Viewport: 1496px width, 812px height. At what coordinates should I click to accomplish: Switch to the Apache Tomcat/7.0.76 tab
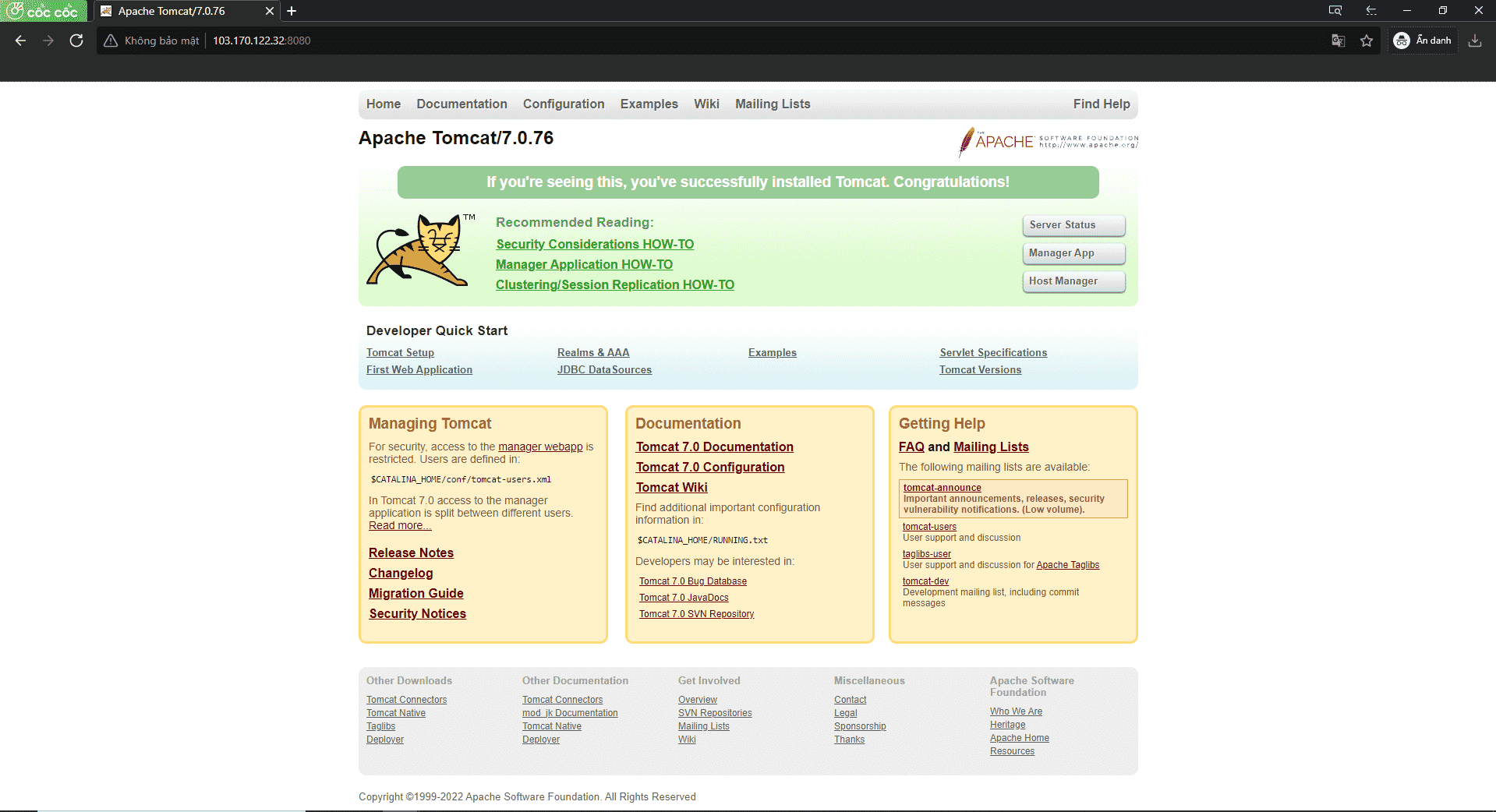(x=170, y=11)
